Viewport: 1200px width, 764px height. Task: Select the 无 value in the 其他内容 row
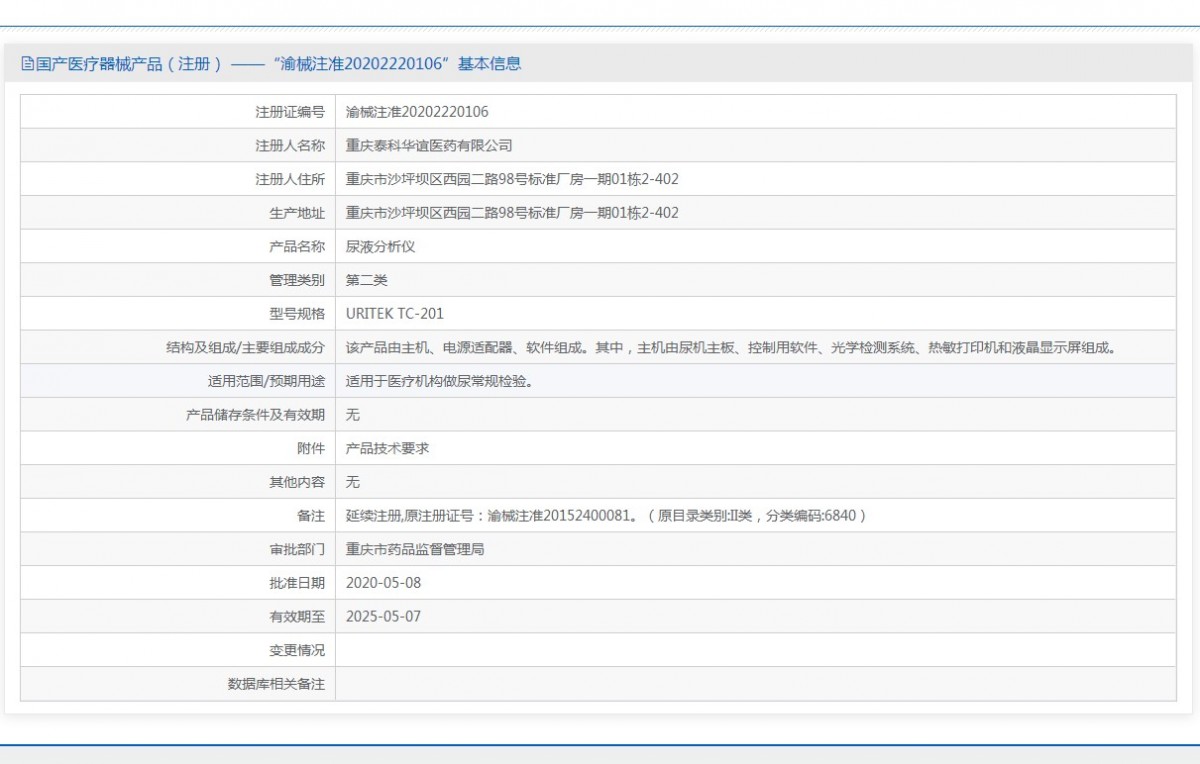coord(352,481)
